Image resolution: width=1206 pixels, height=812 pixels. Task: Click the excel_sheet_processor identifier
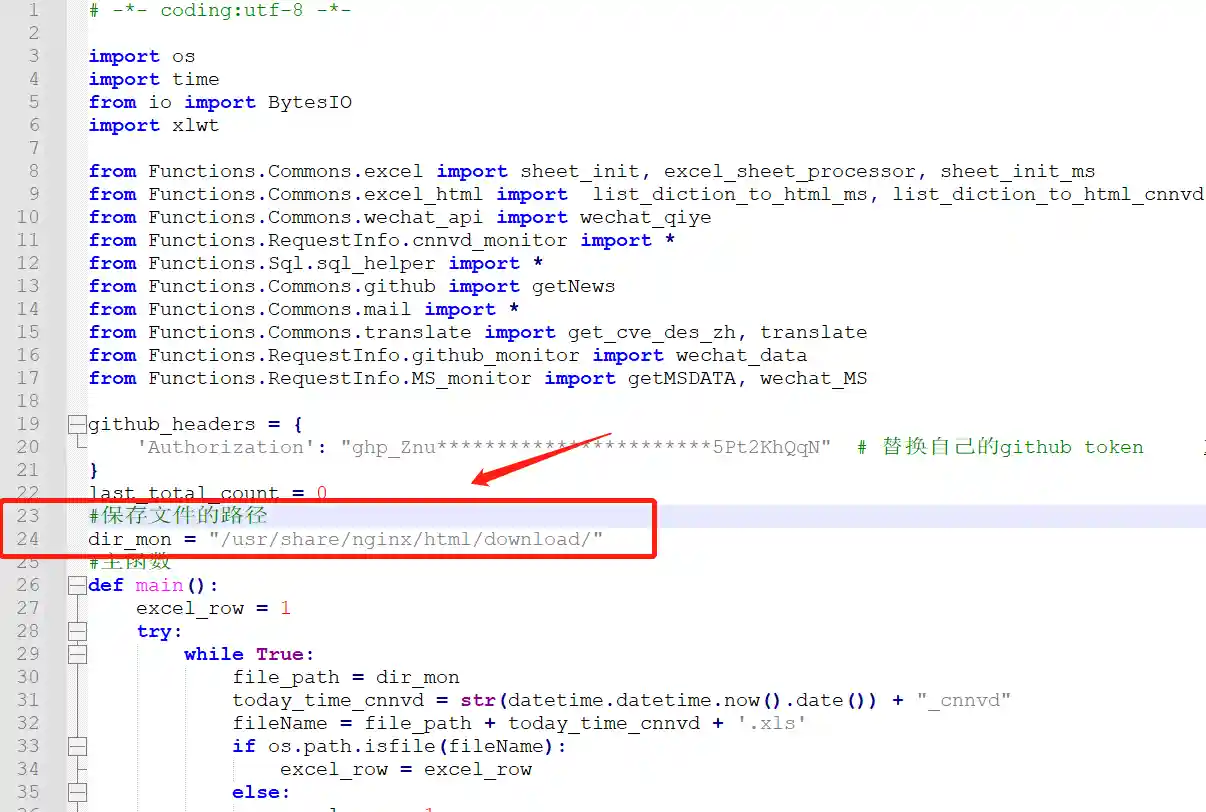[x=790, y=172]
